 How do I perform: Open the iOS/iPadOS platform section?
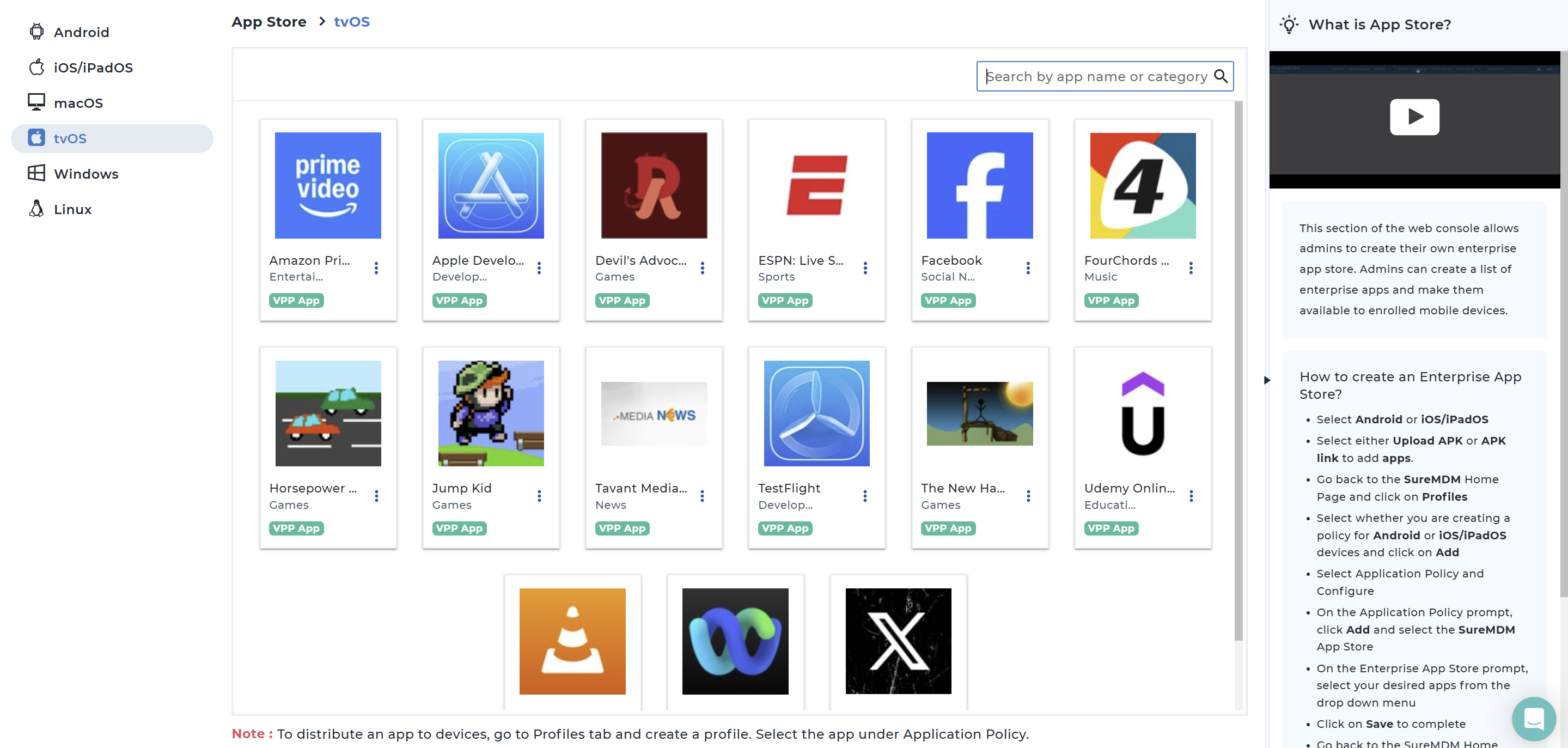[x=112, y=67]
